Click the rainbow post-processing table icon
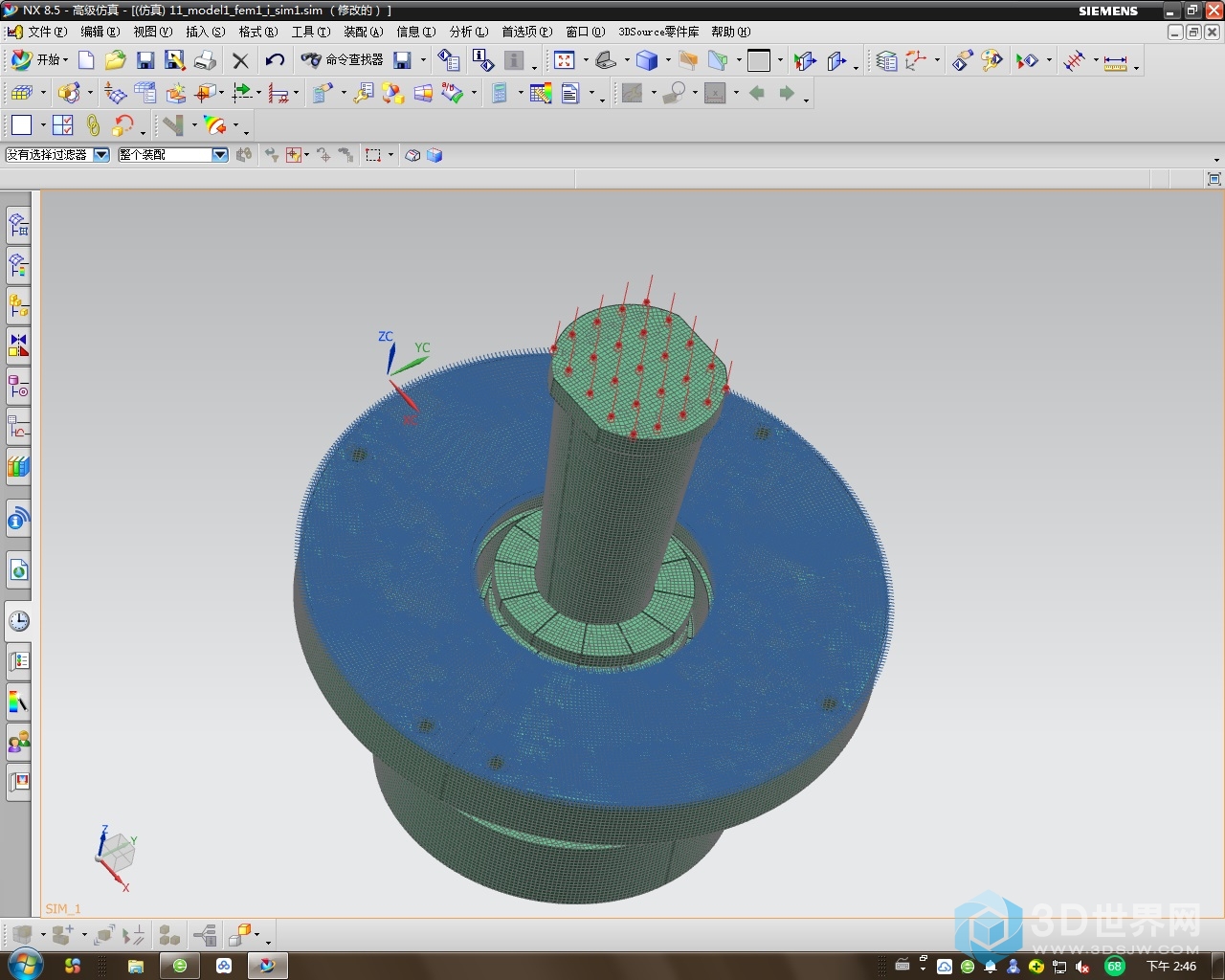The width and height of the screenshot is (1225, 980). 541,93
